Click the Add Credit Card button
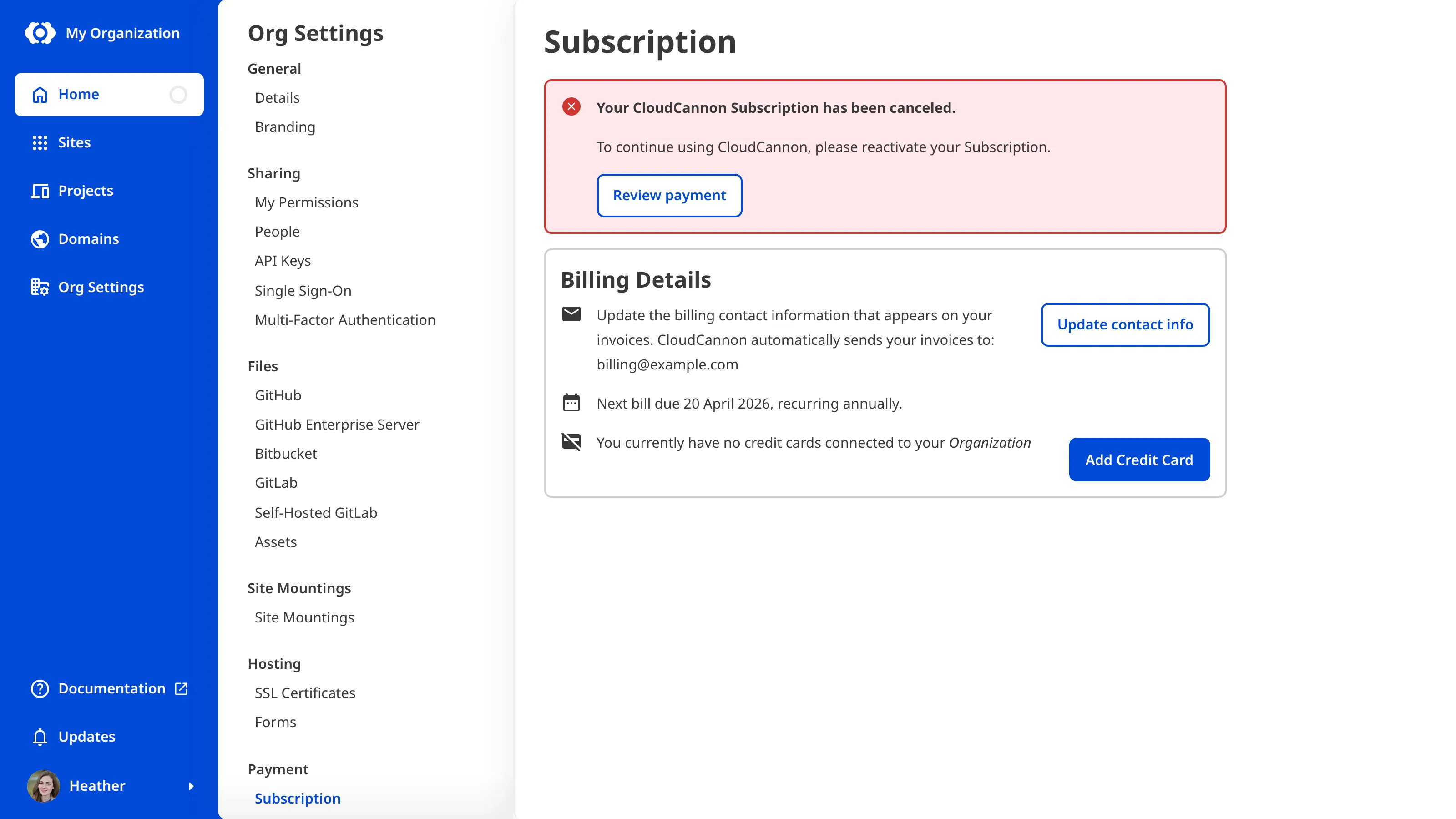 pos(1139,460)
